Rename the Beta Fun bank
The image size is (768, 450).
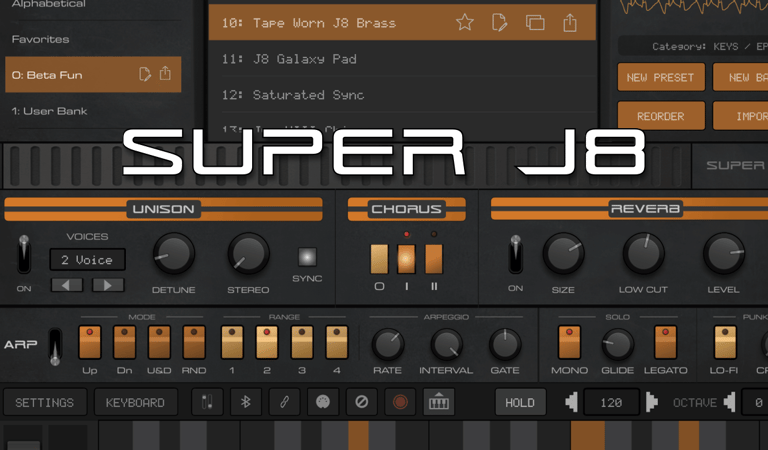click(x=144, y=74)
